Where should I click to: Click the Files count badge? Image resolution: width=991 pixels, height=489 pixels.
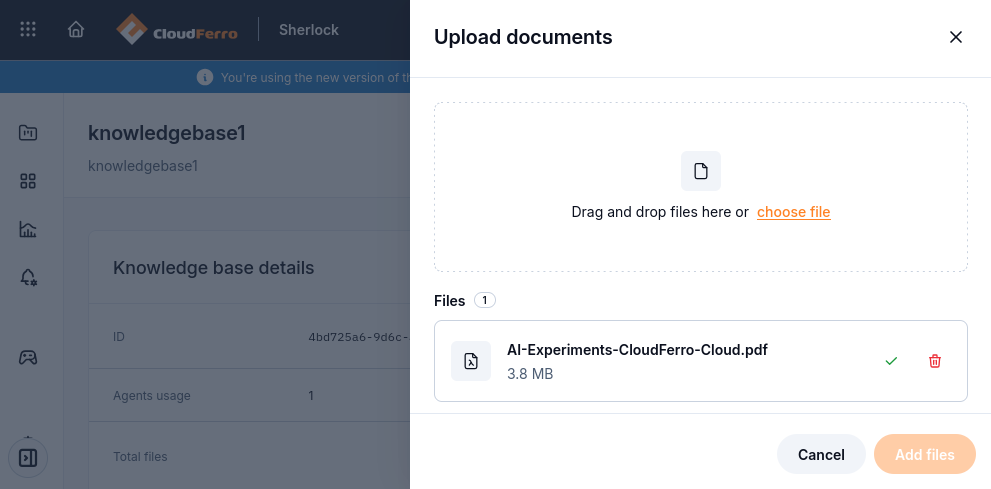pos(485,300)
